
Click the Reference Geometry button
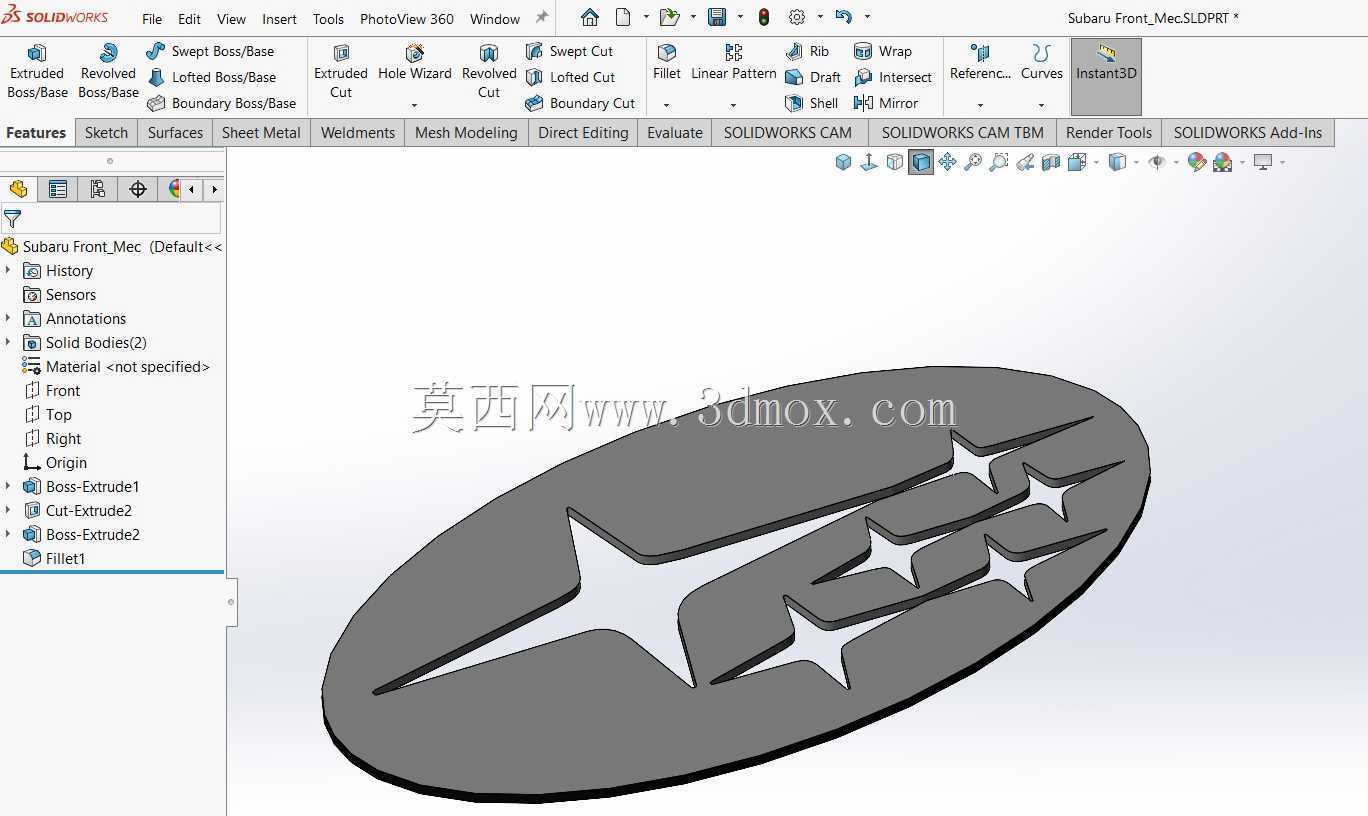click(x=980, y=63)
